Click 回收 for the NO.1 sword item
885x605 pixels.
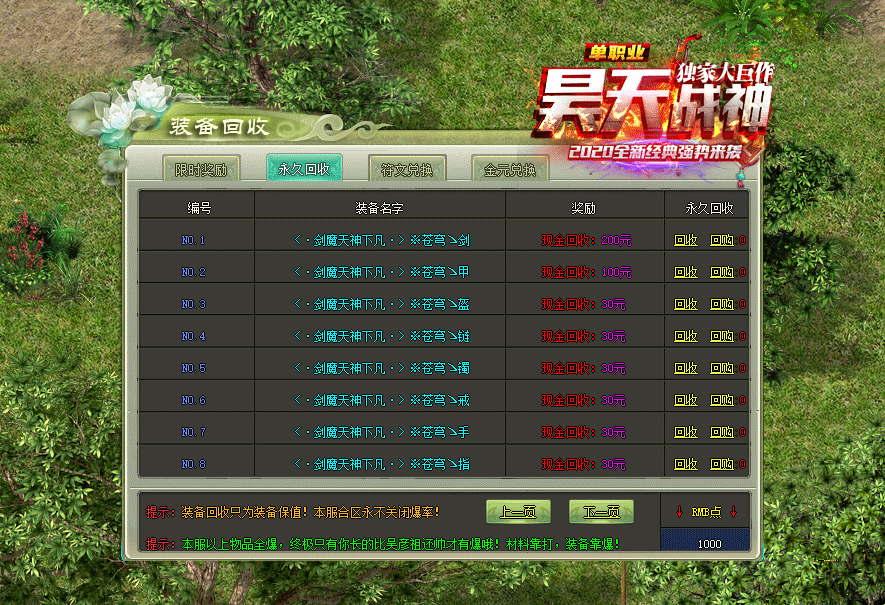[686, 240]
